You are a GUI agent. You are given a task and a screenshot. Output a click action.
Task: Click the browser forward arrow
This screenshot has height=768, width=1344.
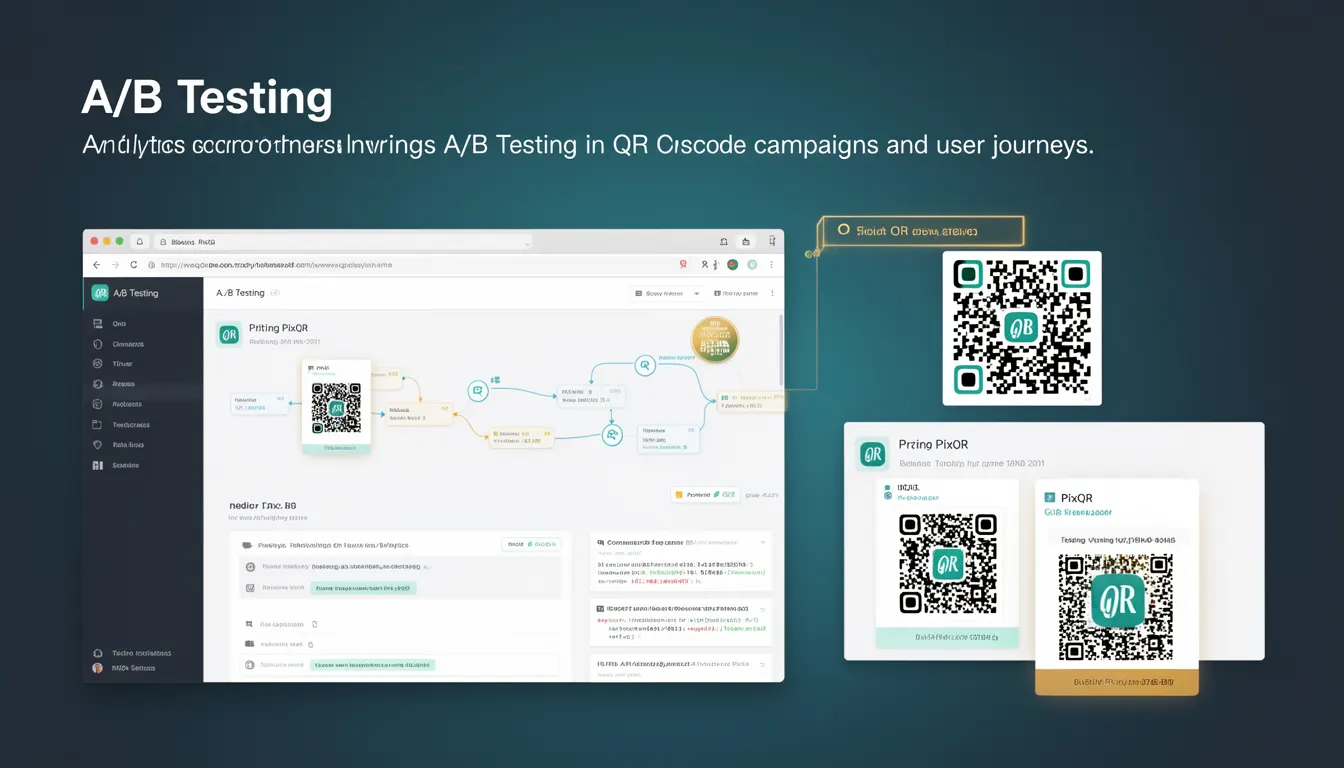116,265
